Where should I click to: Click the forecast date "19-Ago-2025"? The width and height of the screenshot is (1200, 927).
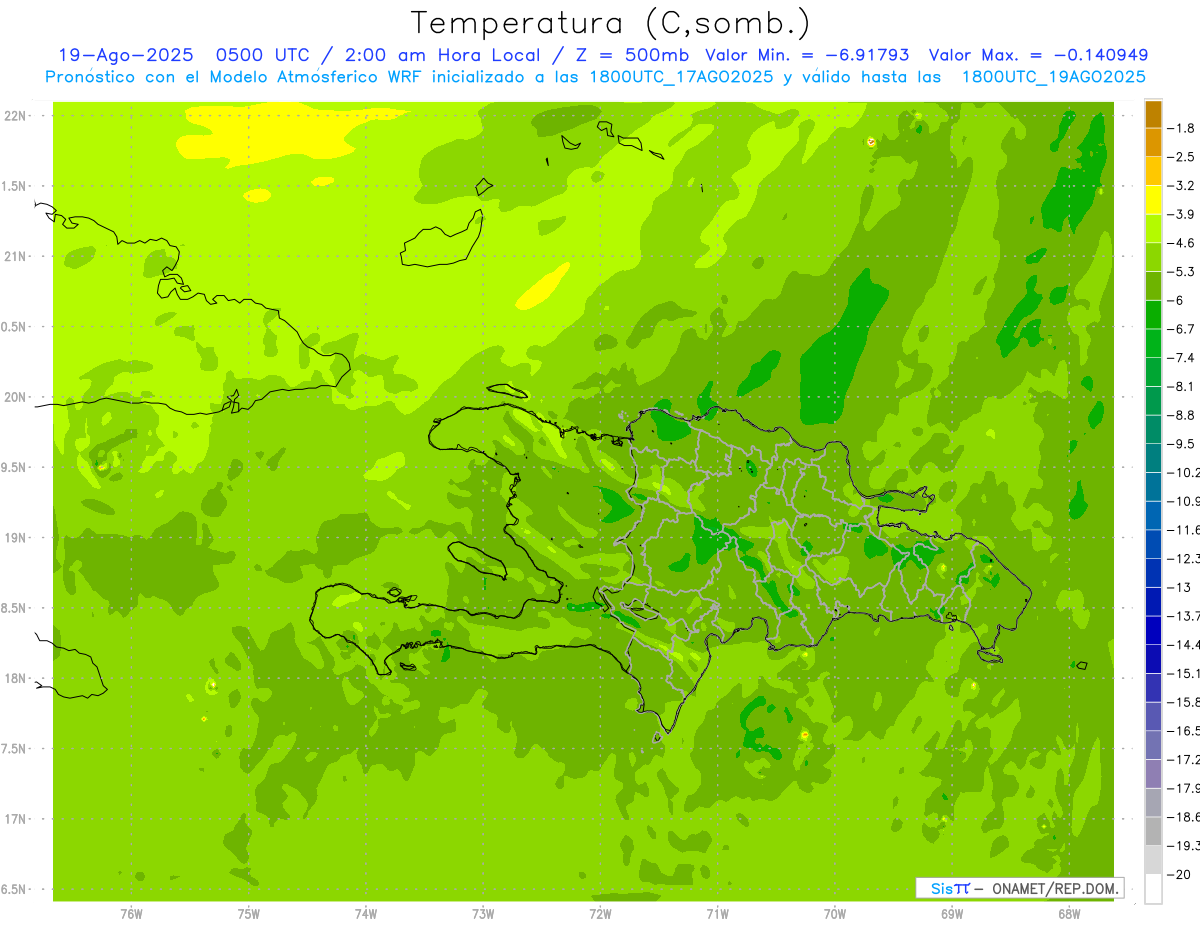(x=126, y=55)
